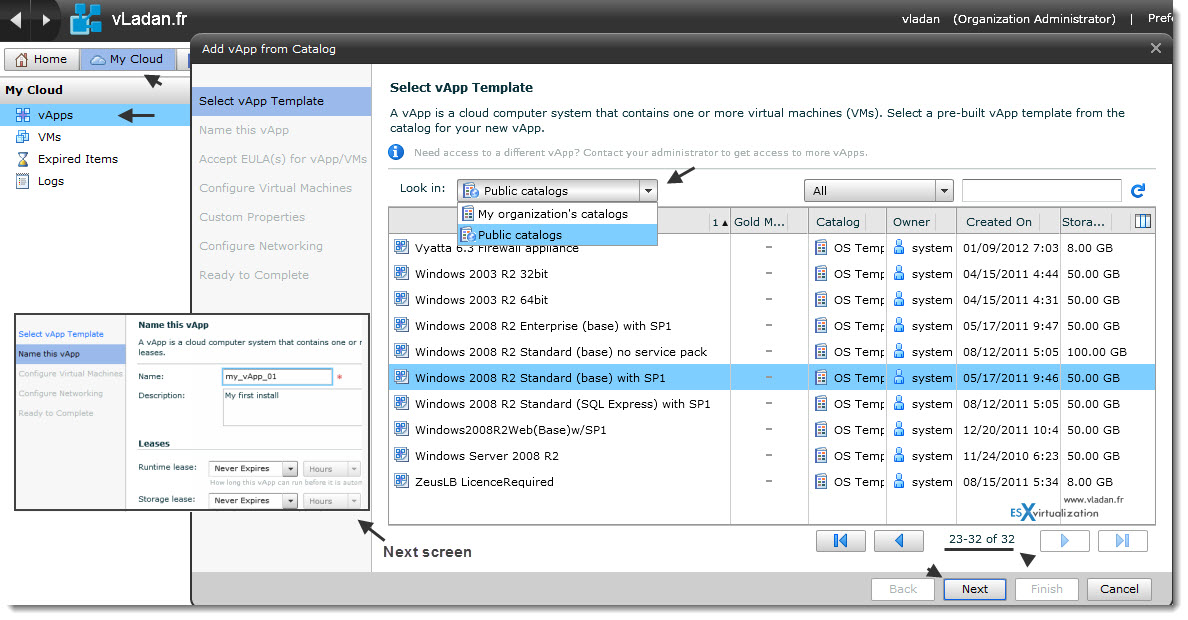The height and width of the screenshot is (620, 1188).
Task: Click the Next button
Action: pyautogui.click(x=974, y=589)
